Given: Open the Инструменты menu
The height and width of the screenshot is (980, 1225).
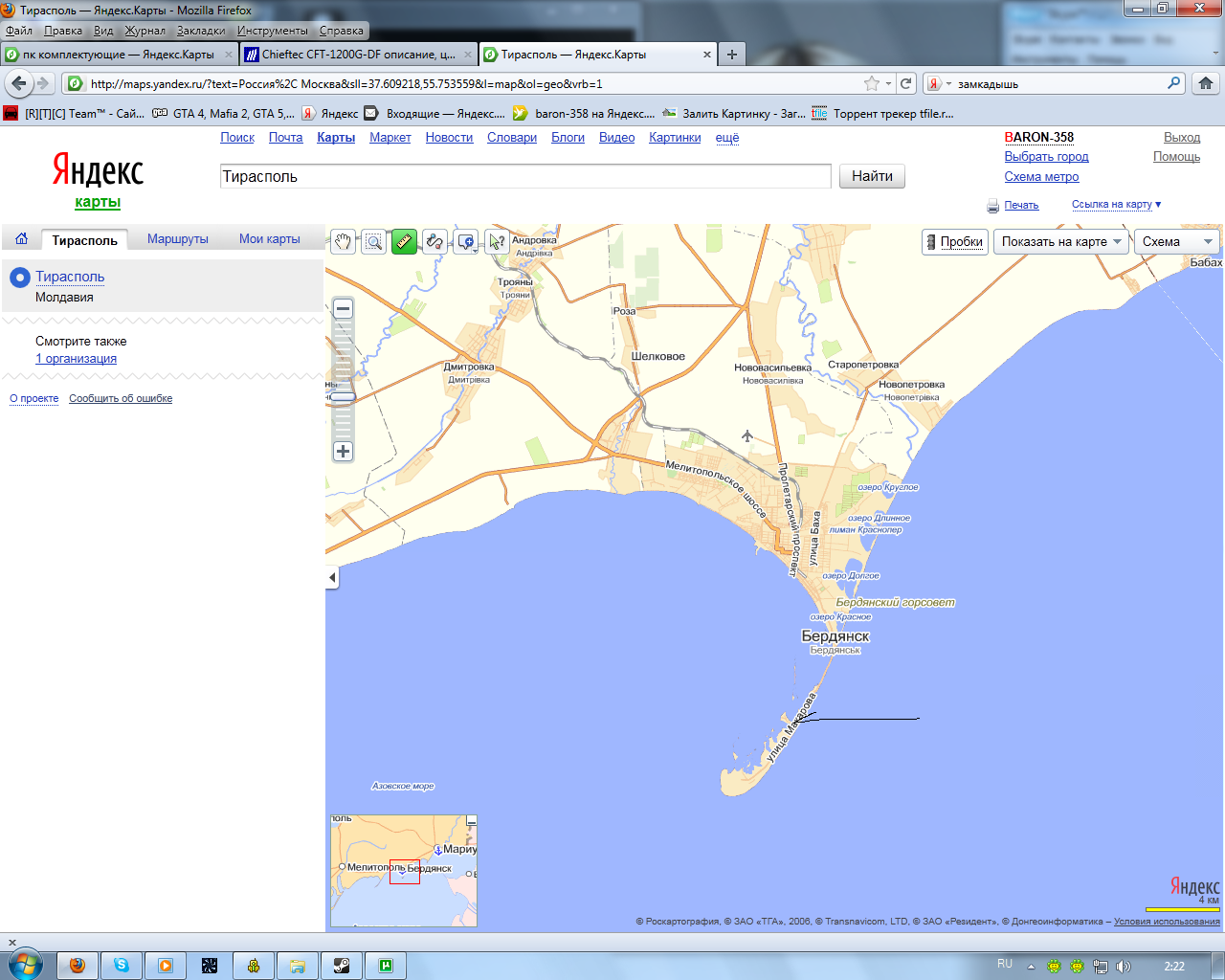Looking at the screenshot, I should (273, 31).
